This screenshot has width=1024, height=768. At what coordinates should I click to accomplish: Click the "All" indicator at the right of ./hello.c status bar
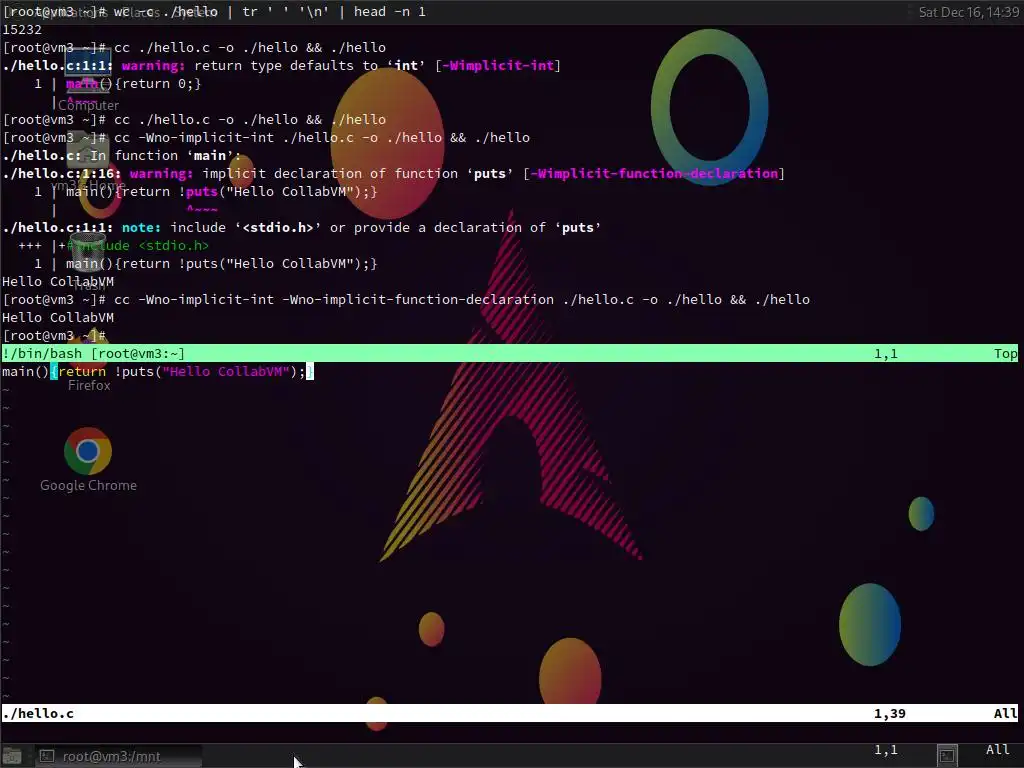click(x=1006, y=713)
